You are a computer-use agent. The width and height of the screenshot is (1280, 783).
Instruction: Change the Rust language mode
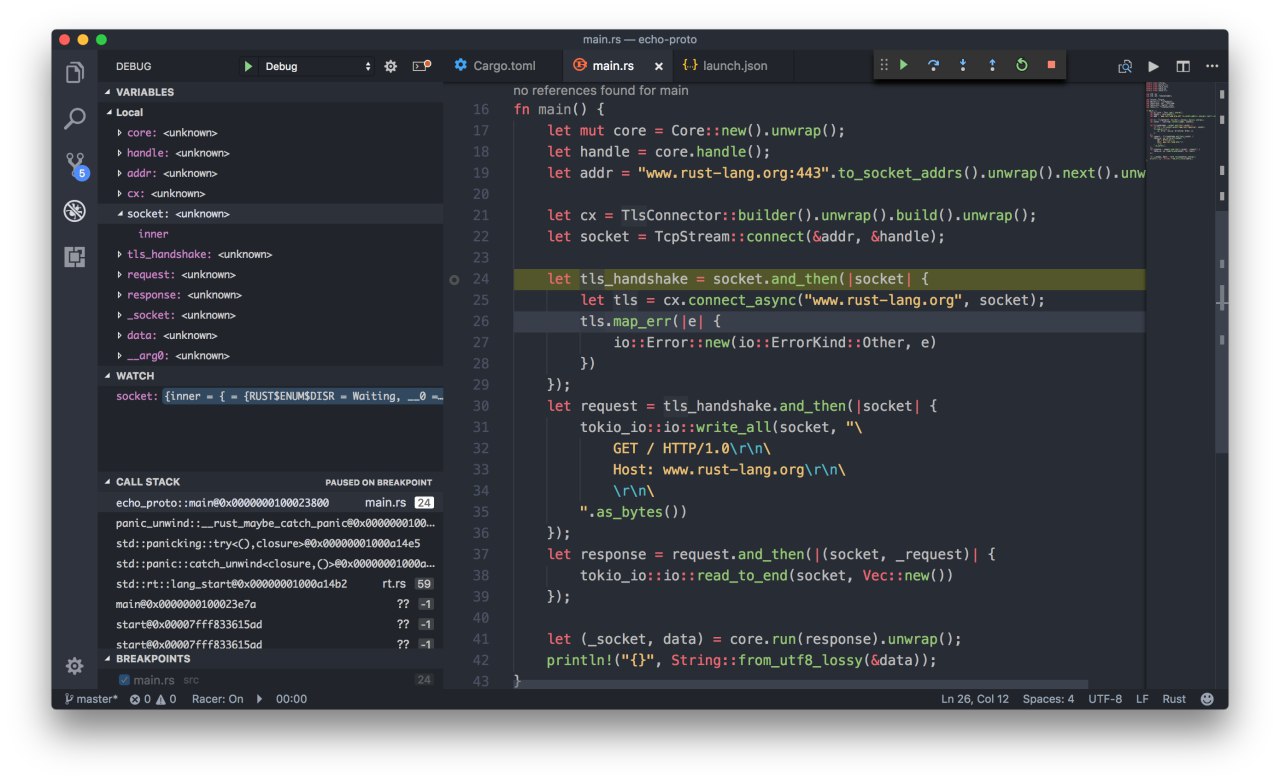(1174, 699)
